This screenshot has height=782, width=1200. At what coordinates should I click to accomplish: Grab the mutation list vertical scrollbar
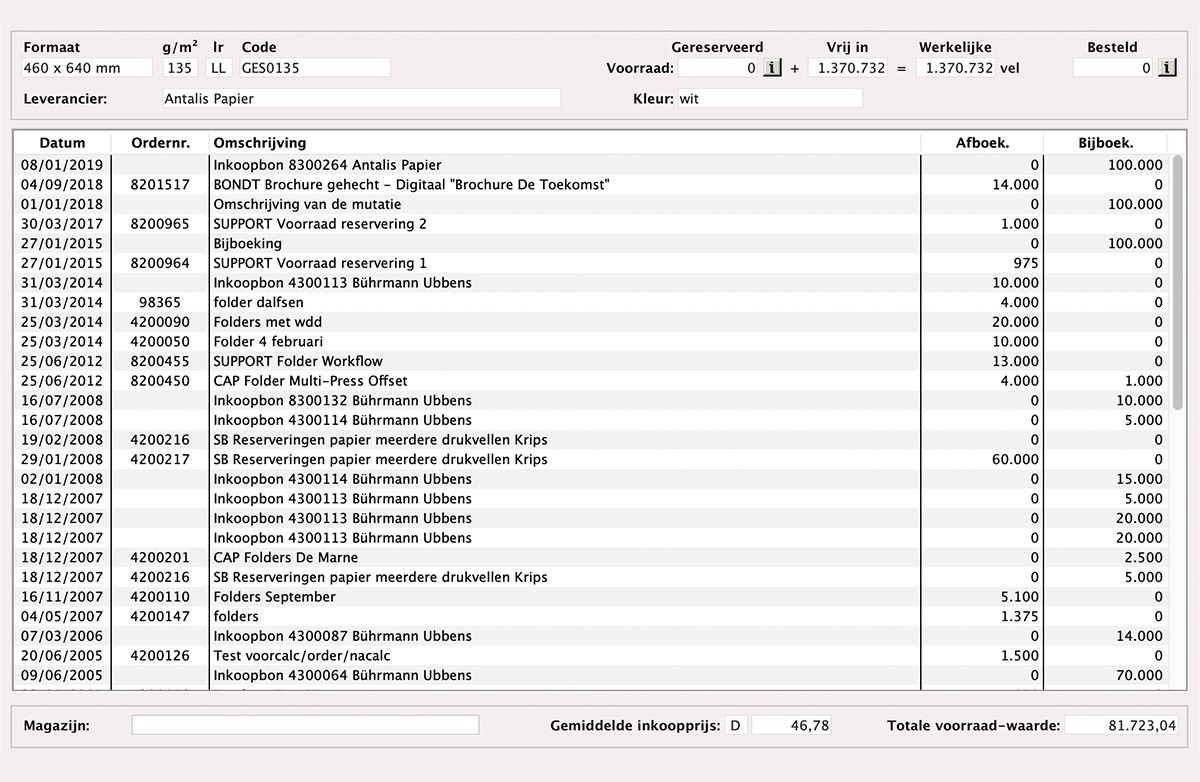click(1177, 282)
